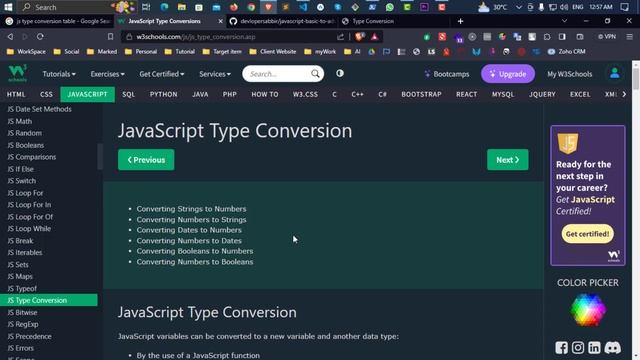
Task: Open browser extensions puzzle icon
Action: [x=547, y=37]
